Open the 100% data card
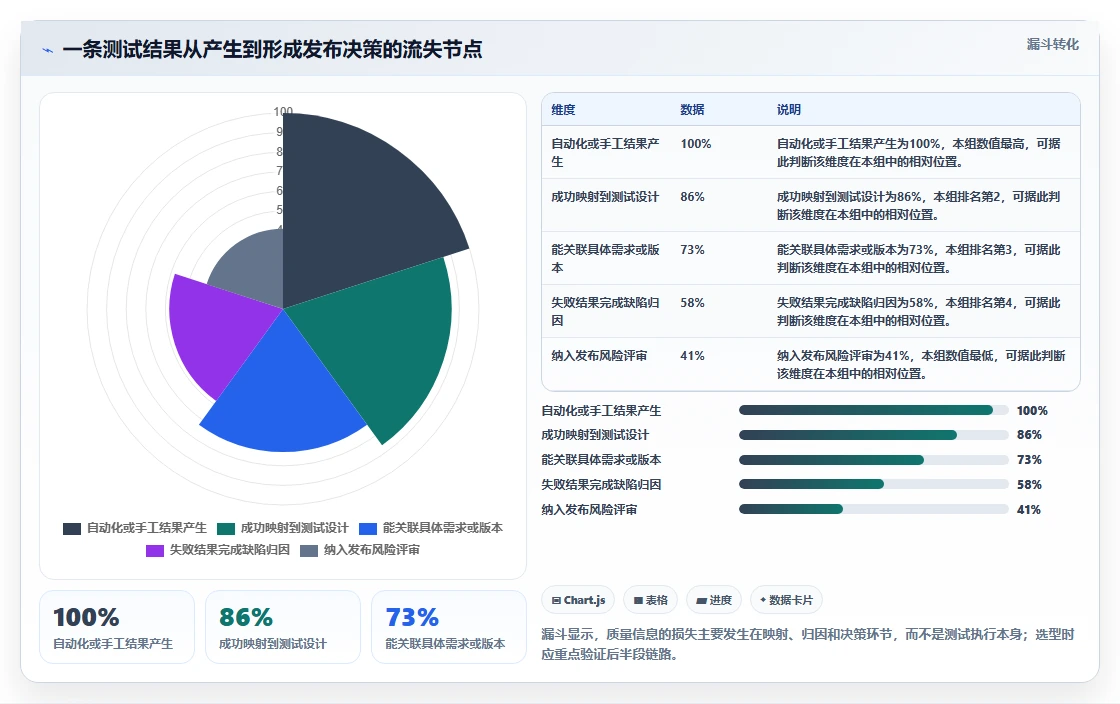The image size is (1120, 704). [x=117, y=627]
